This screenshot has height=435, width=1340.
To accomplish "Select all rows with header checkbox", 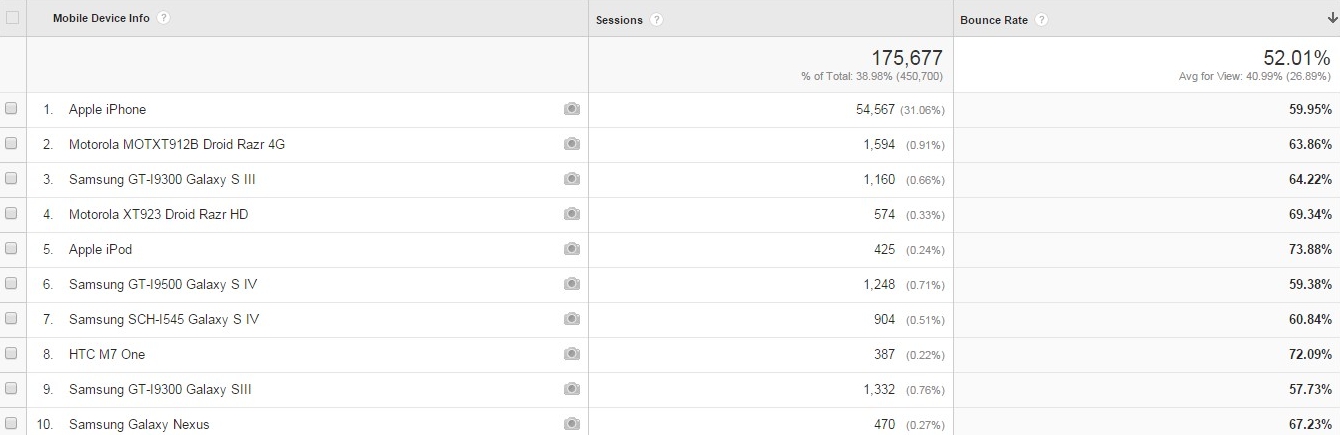I will 12,18.
